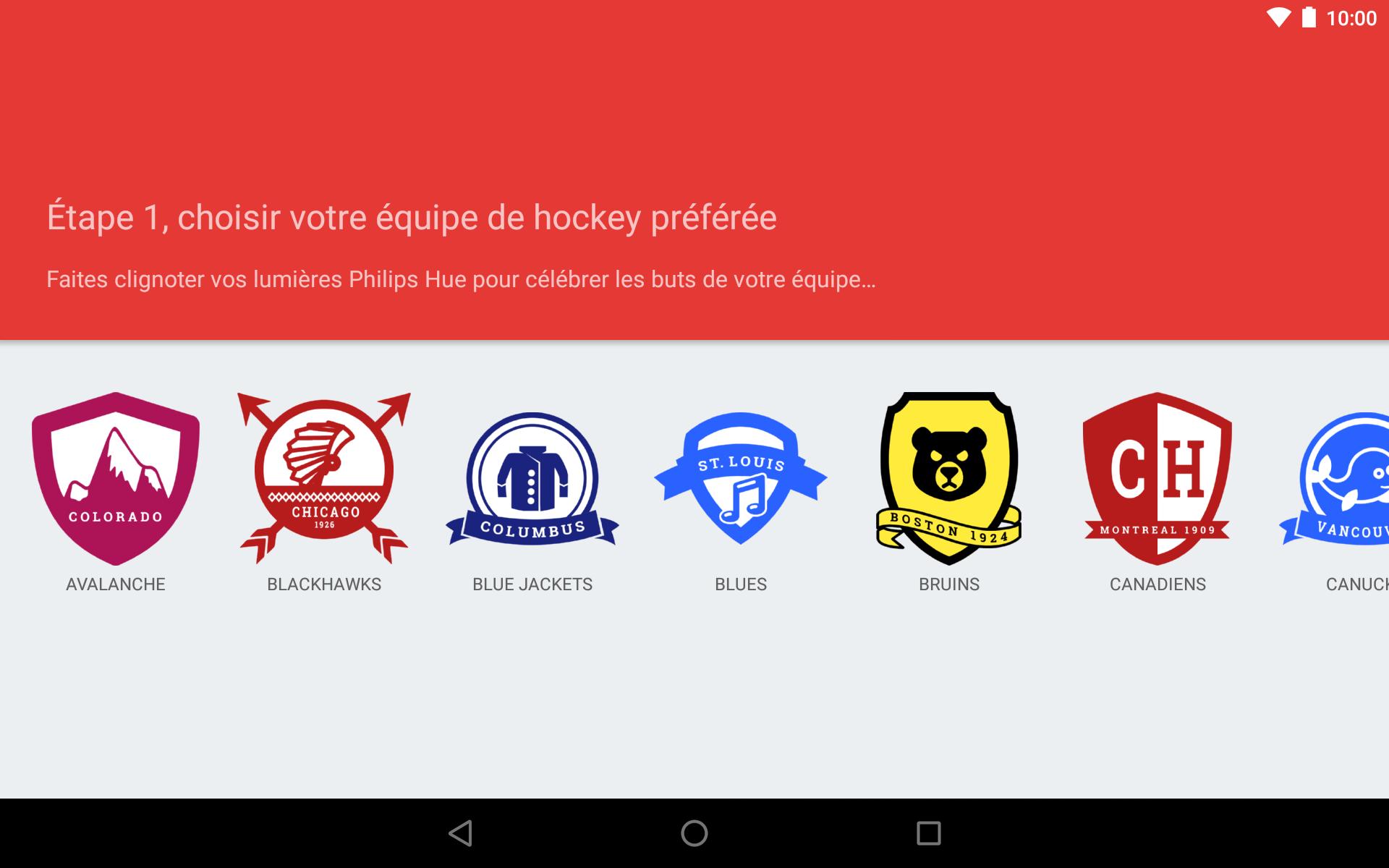The height and width of the screenshot is (868, 1389).
Task: Tap the Android back navigation button
Action: point(461,833)
